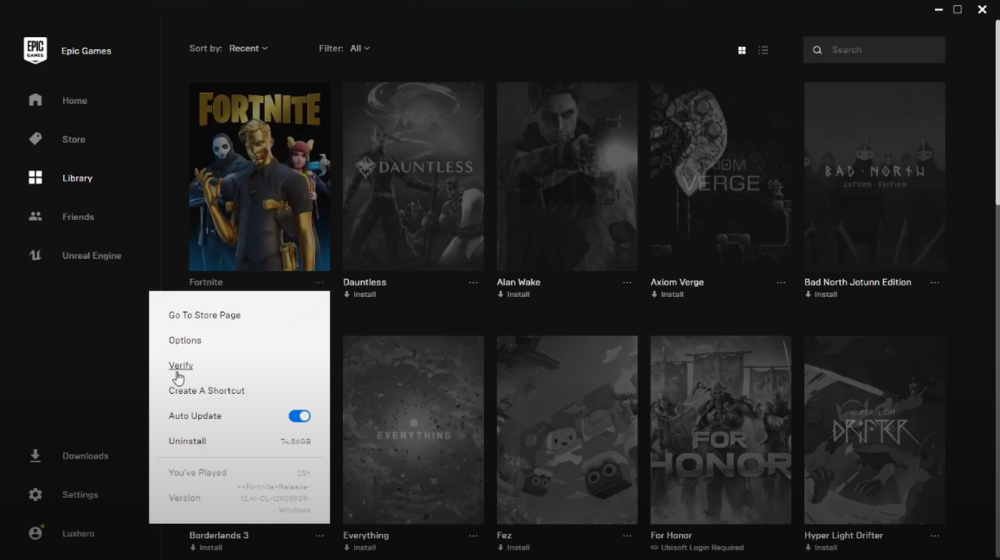Open the Dauntless three-dot options menu
This screenshot has width=1000, height=560.
pos(473,283)
